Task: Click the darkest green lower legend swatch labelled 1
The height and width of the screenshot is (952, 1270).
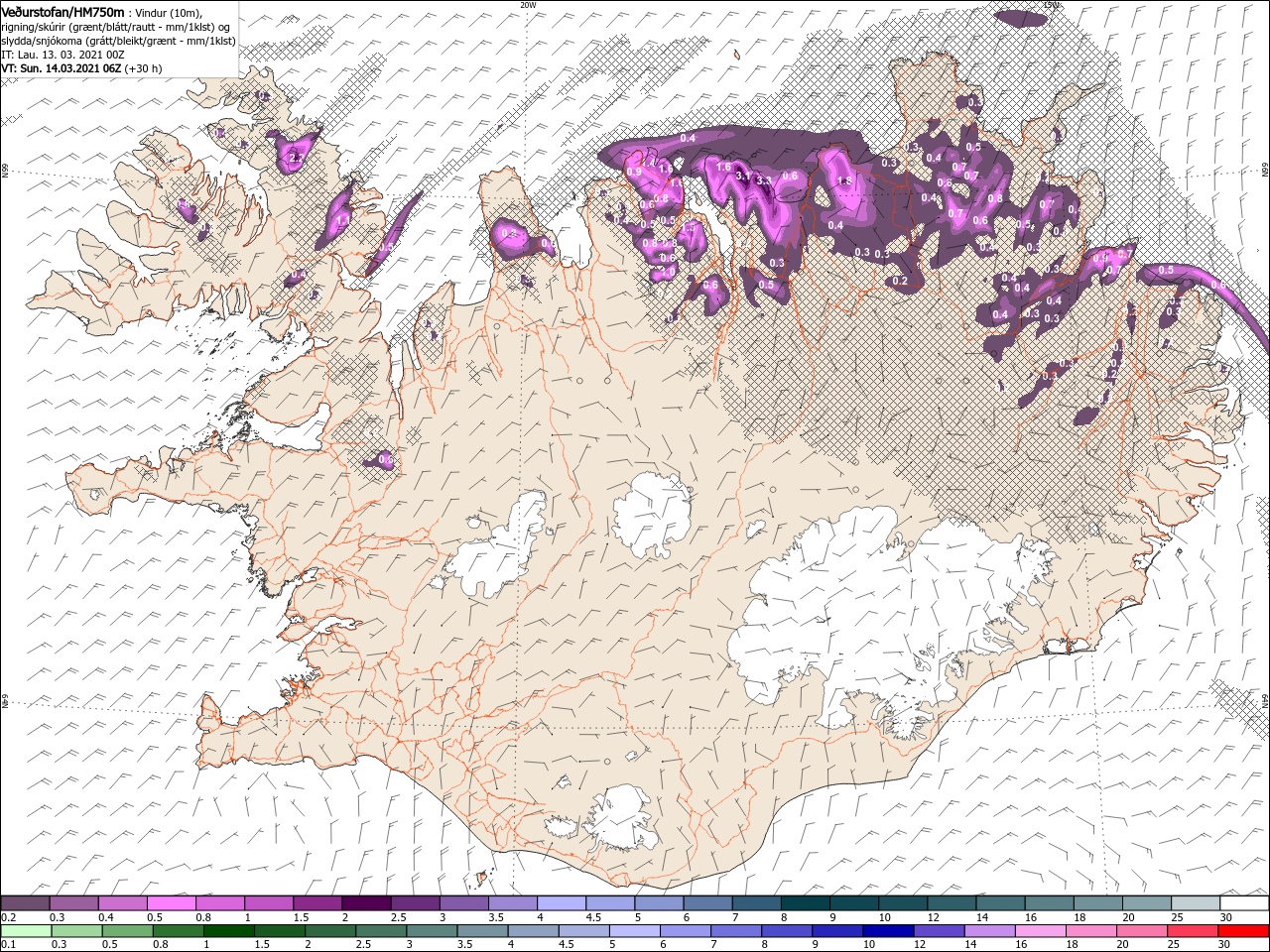Action: pyautogui.click(x=228, y=931)
